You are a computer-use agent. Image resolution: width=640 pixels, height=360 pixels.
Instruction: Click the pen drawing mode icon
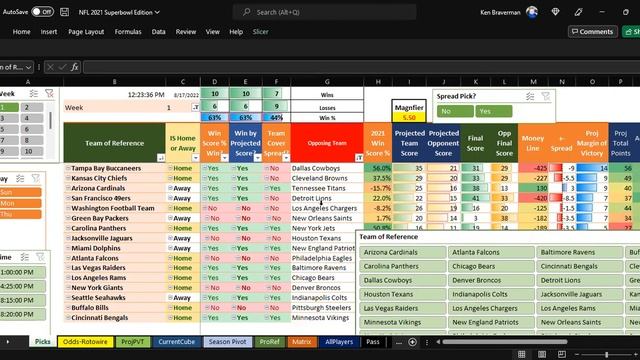pyautogui.click(x=578, y=12)
